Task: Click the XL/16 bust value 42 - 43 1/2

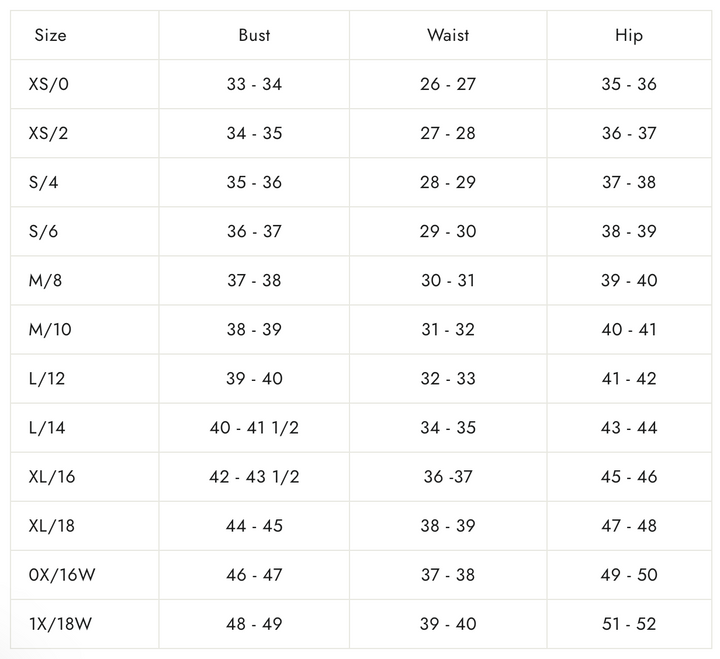Action: 254,476
